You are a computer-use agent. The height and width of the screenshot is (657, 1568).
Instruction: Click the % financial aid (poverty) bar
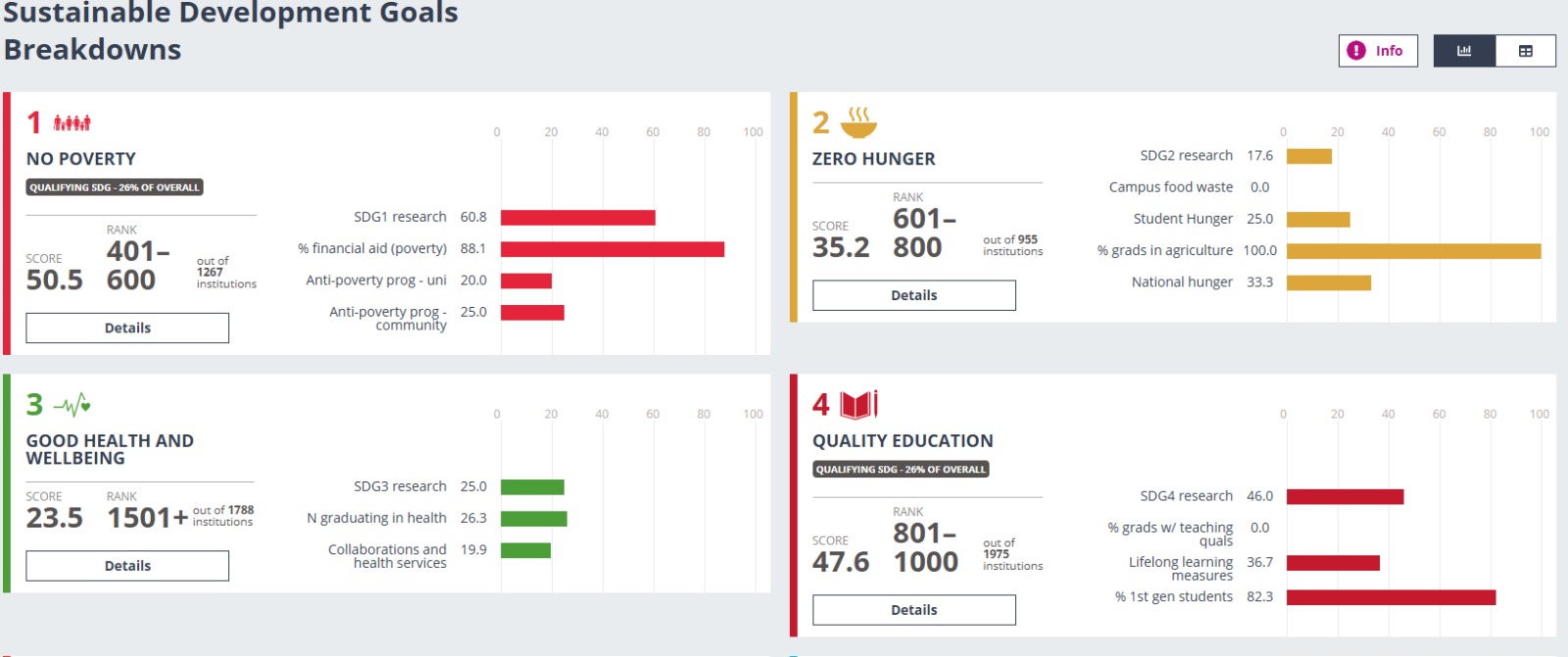pyautogui.click(x=612, y=249)
